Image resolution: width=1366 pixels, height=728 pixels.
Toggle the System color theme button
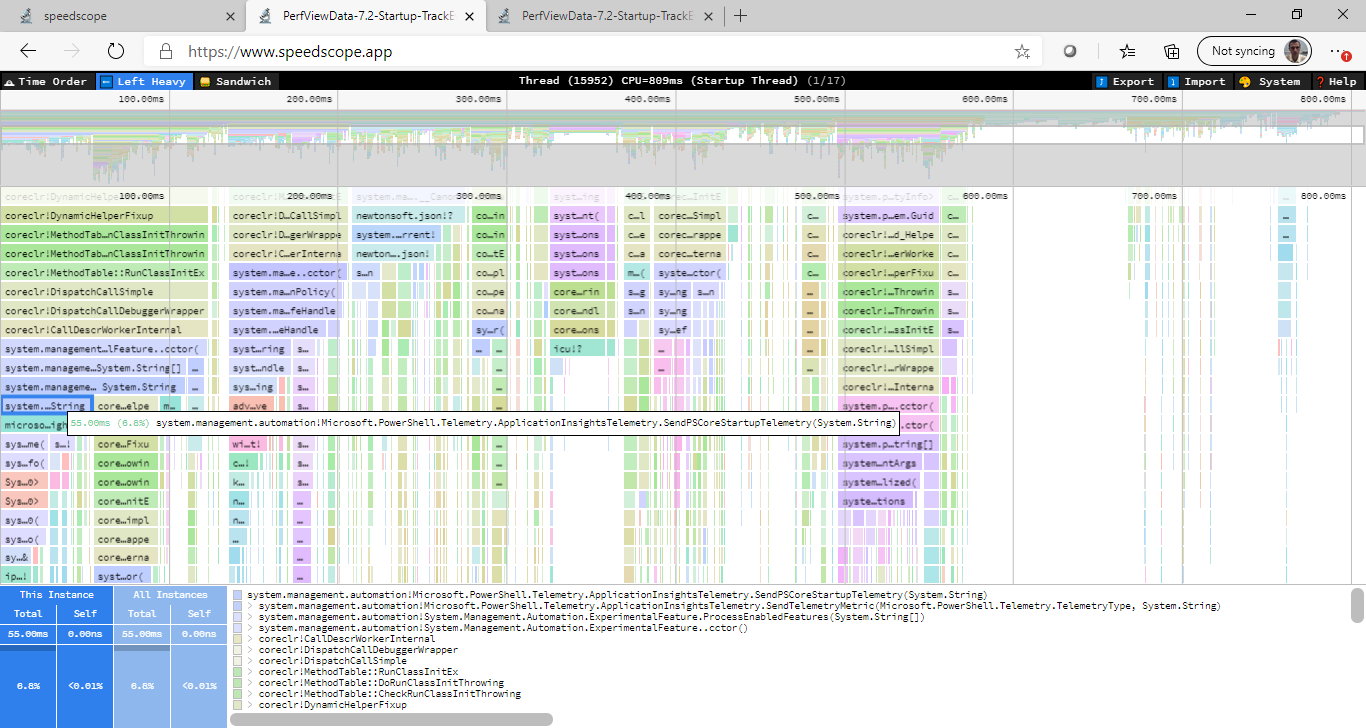point(1271,81)
